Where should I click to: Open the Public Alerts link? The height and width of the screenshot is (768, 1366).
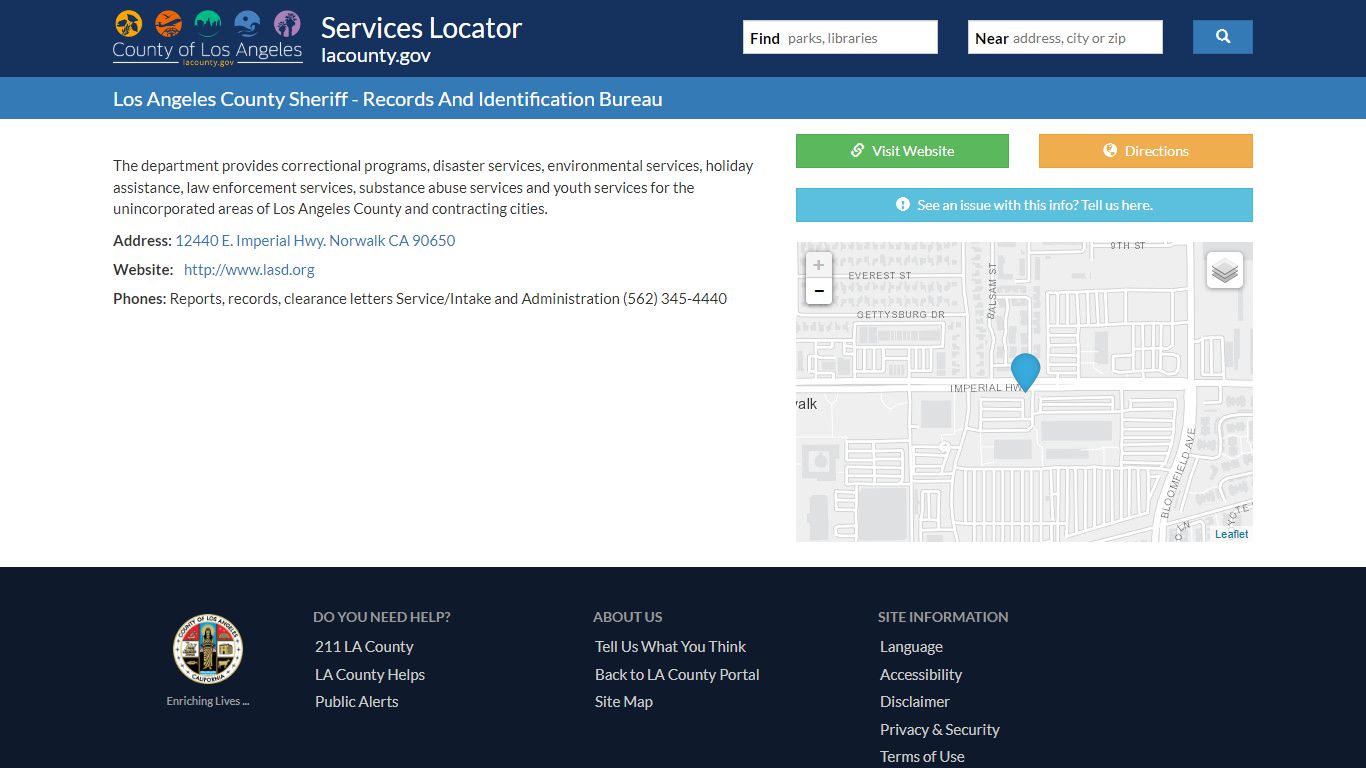(x=357, y=702)
